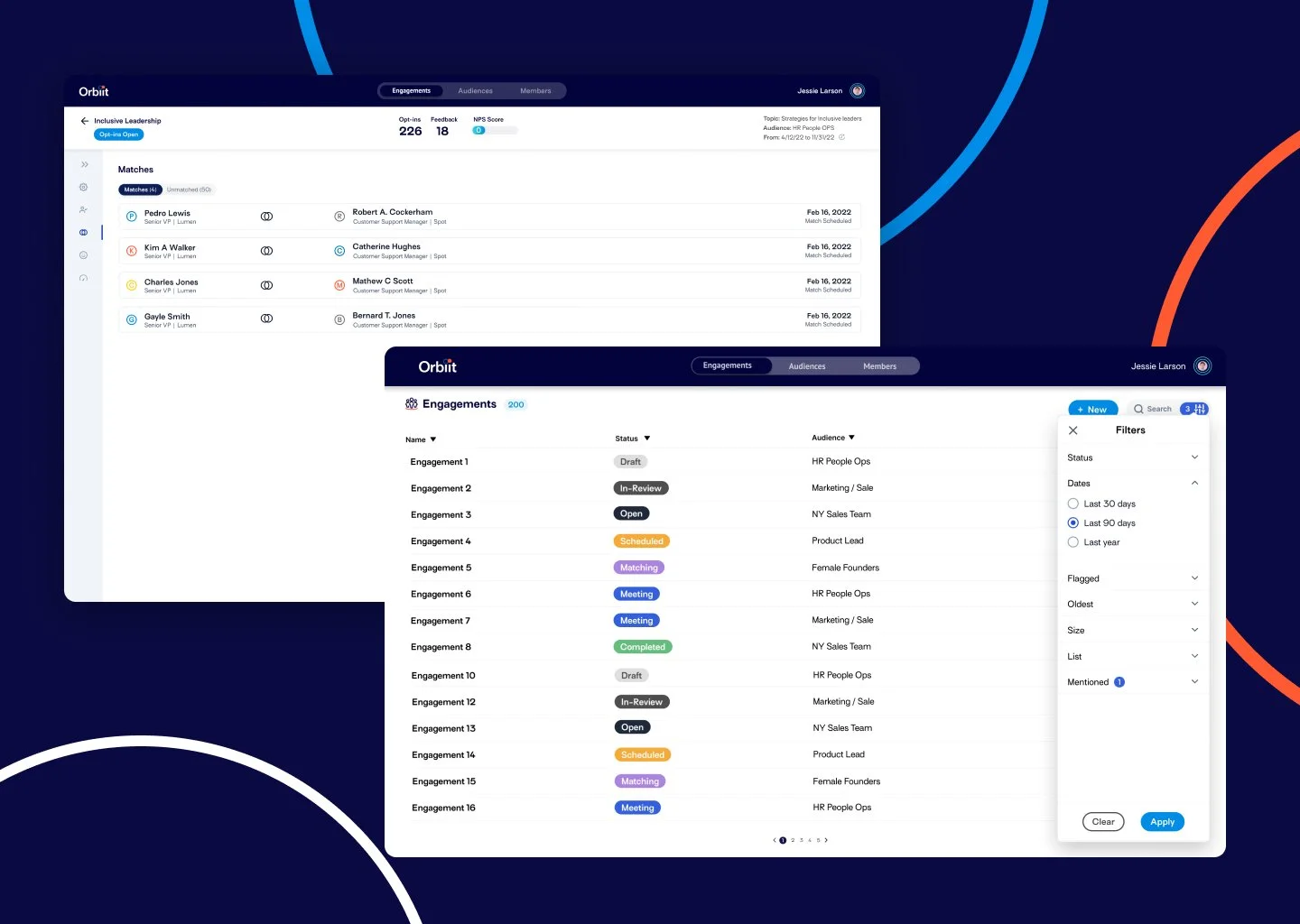Click the Engagements heading icon in front window
Viewport: 1300px width, 924px height.
tap(411, 403)
